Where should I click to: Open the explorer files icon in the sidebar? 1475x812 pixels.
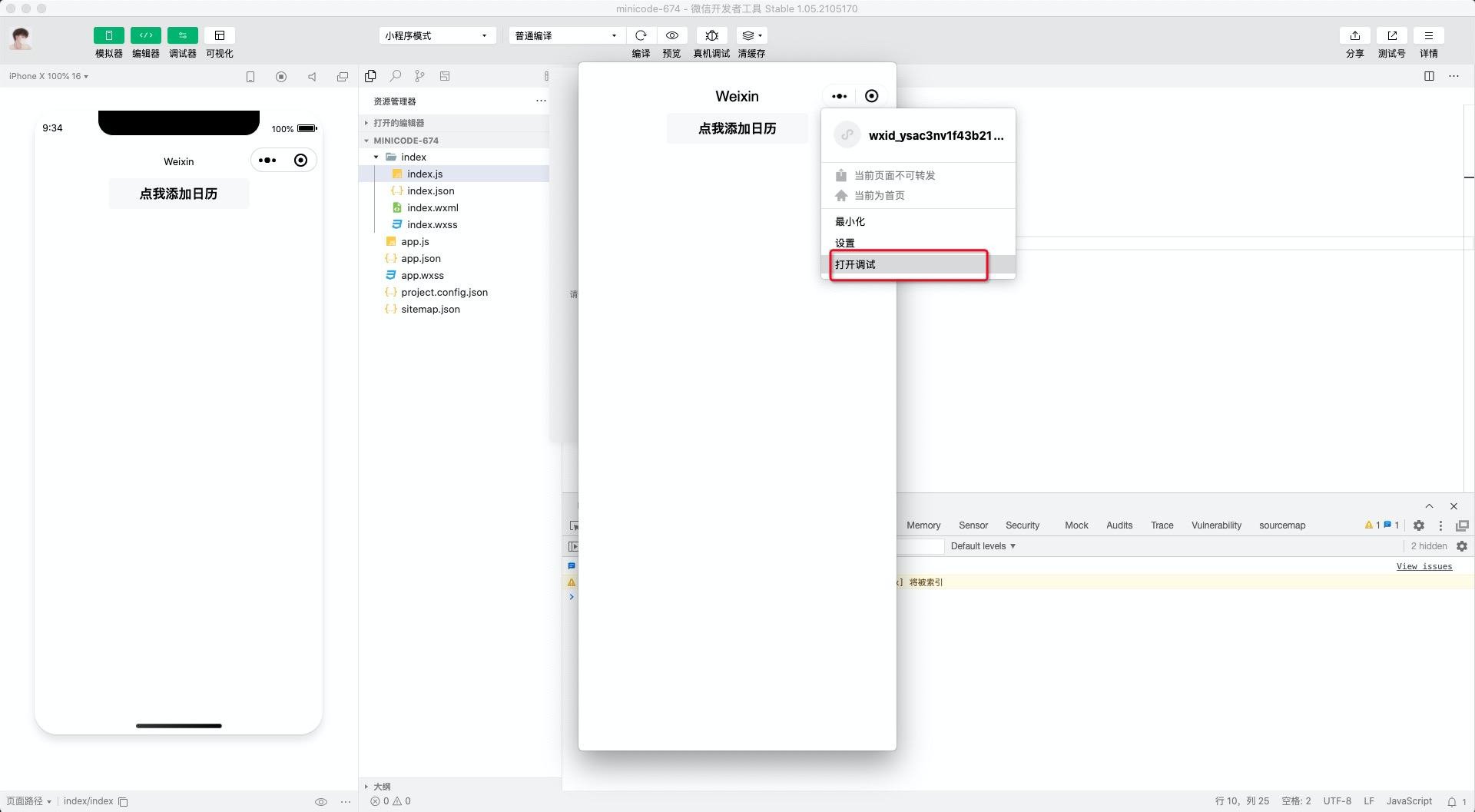point(371,76)
